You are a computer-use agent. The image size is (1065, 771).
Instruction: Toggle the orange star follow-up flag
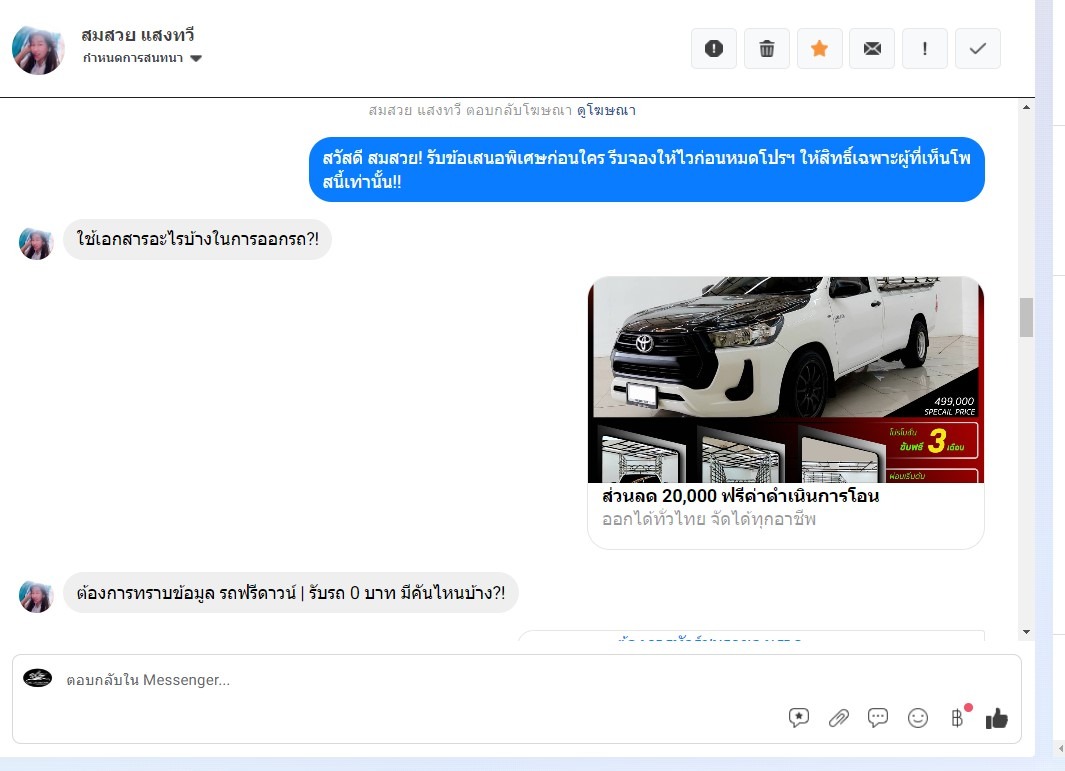click(x=820, y=49)
